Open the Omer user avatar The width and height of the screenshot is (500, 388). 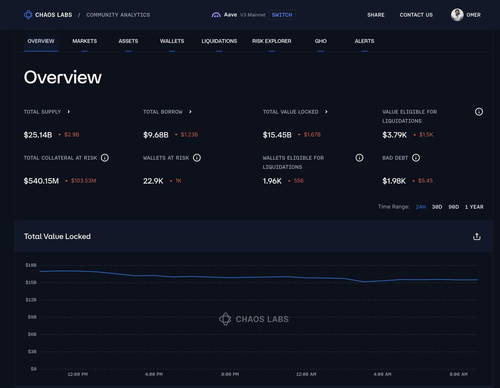[x=457, y=15]
